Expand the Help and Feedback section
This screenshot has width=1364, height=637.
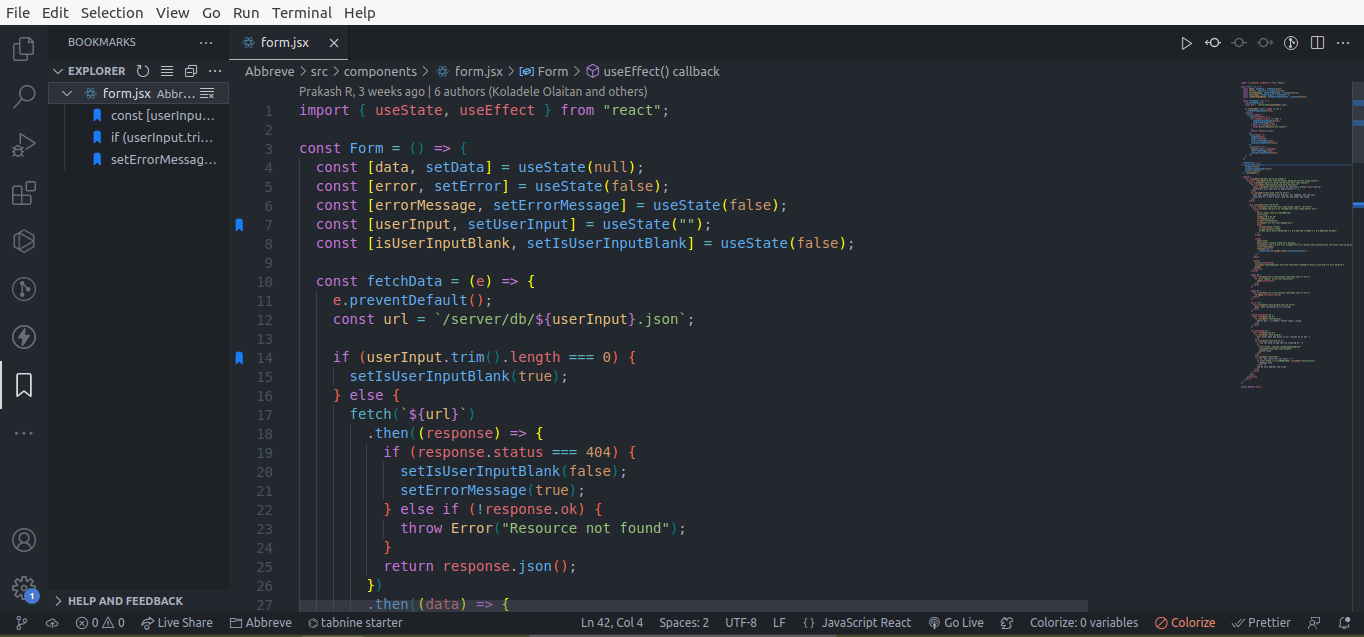[125, 601]
